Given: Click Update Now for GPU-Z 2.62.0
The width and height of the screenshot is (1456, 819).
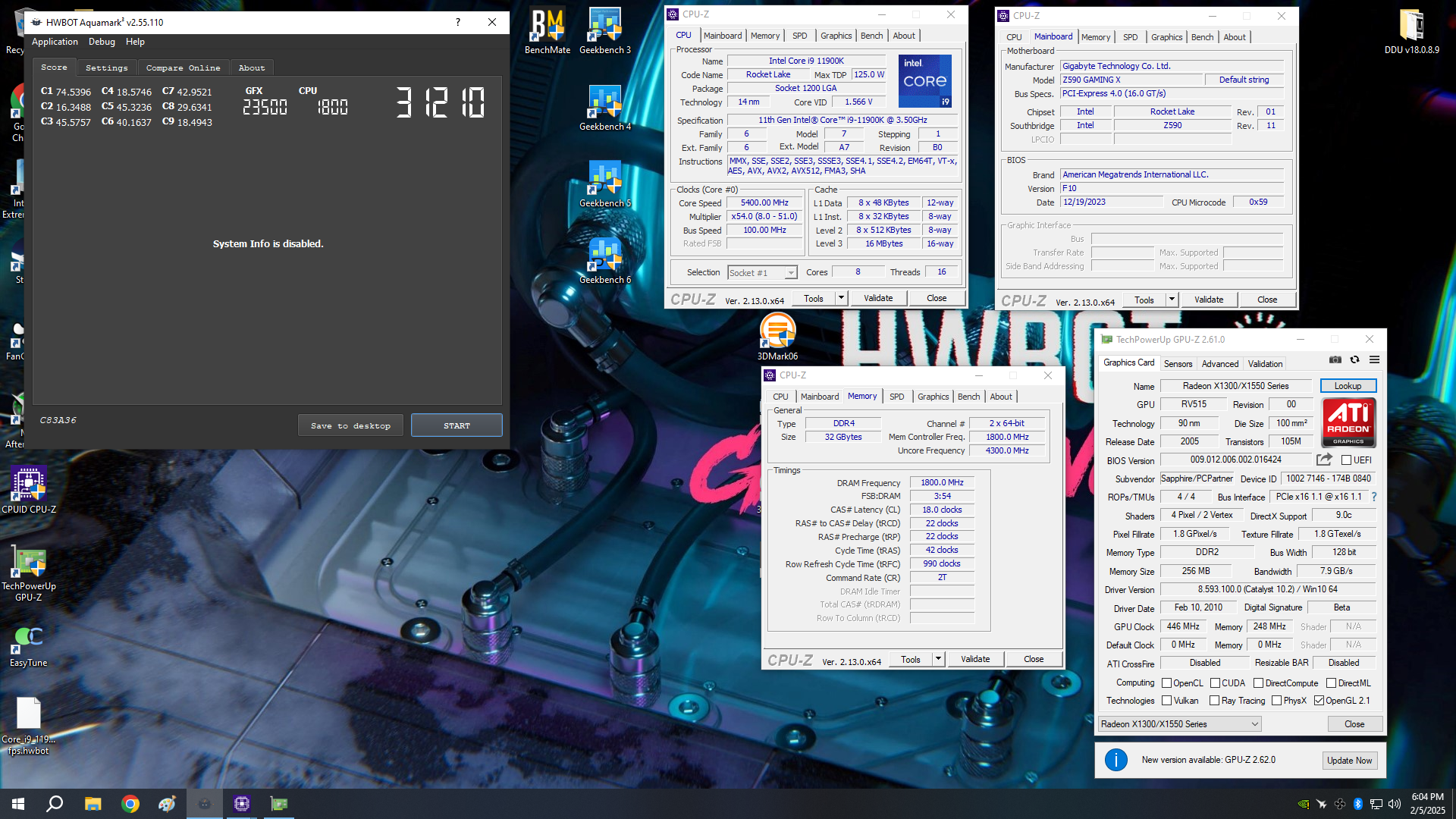Looking at the screenshot, I should point(1349,760).
